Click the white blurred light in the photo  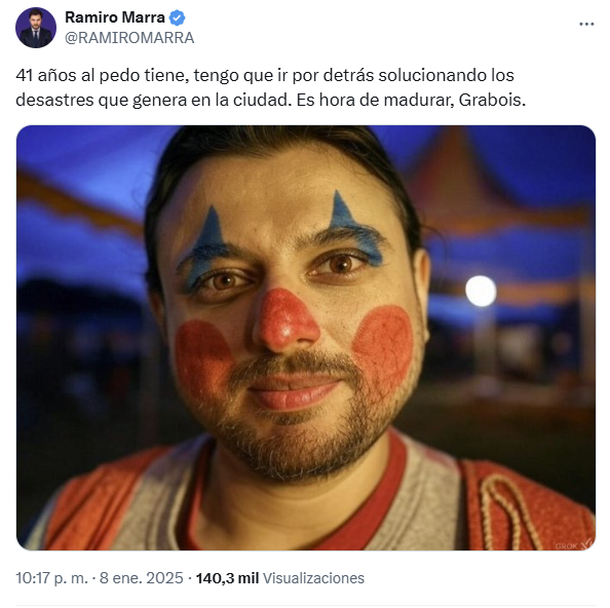click(x=481, y=291)
